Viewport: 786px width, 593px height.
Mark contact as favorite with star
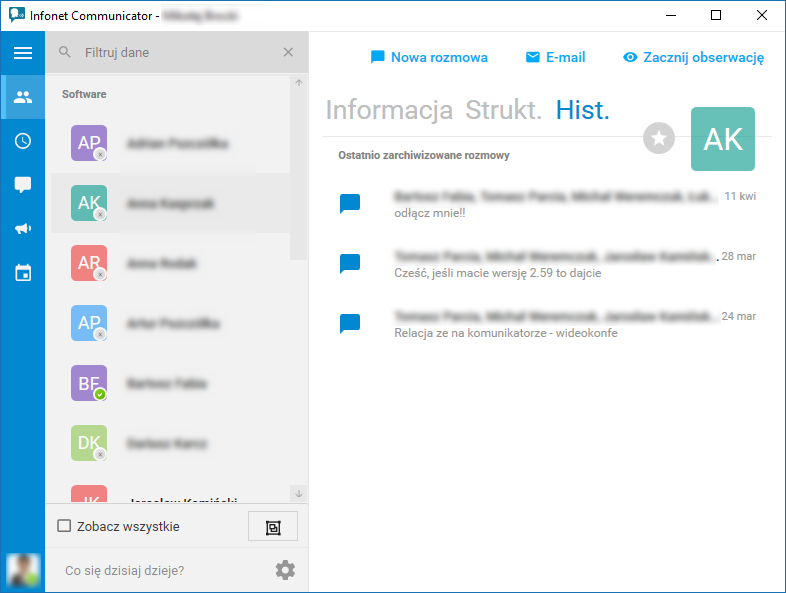click(x=659, y=138)
